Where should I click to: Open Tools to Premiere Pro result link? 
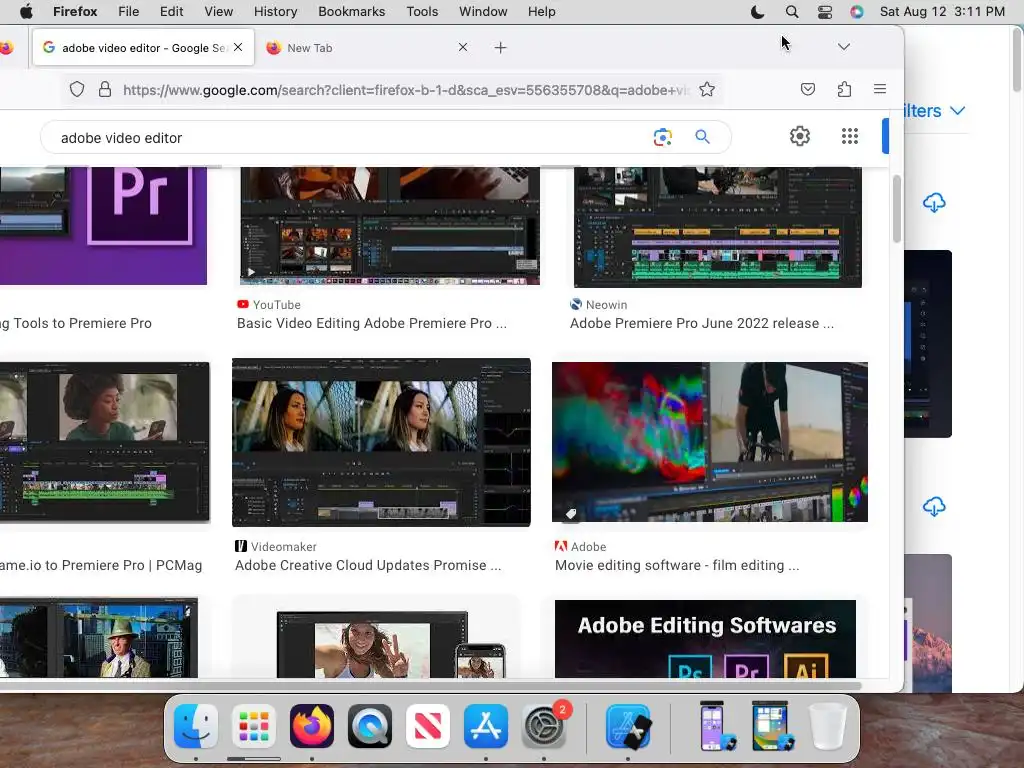76,323
